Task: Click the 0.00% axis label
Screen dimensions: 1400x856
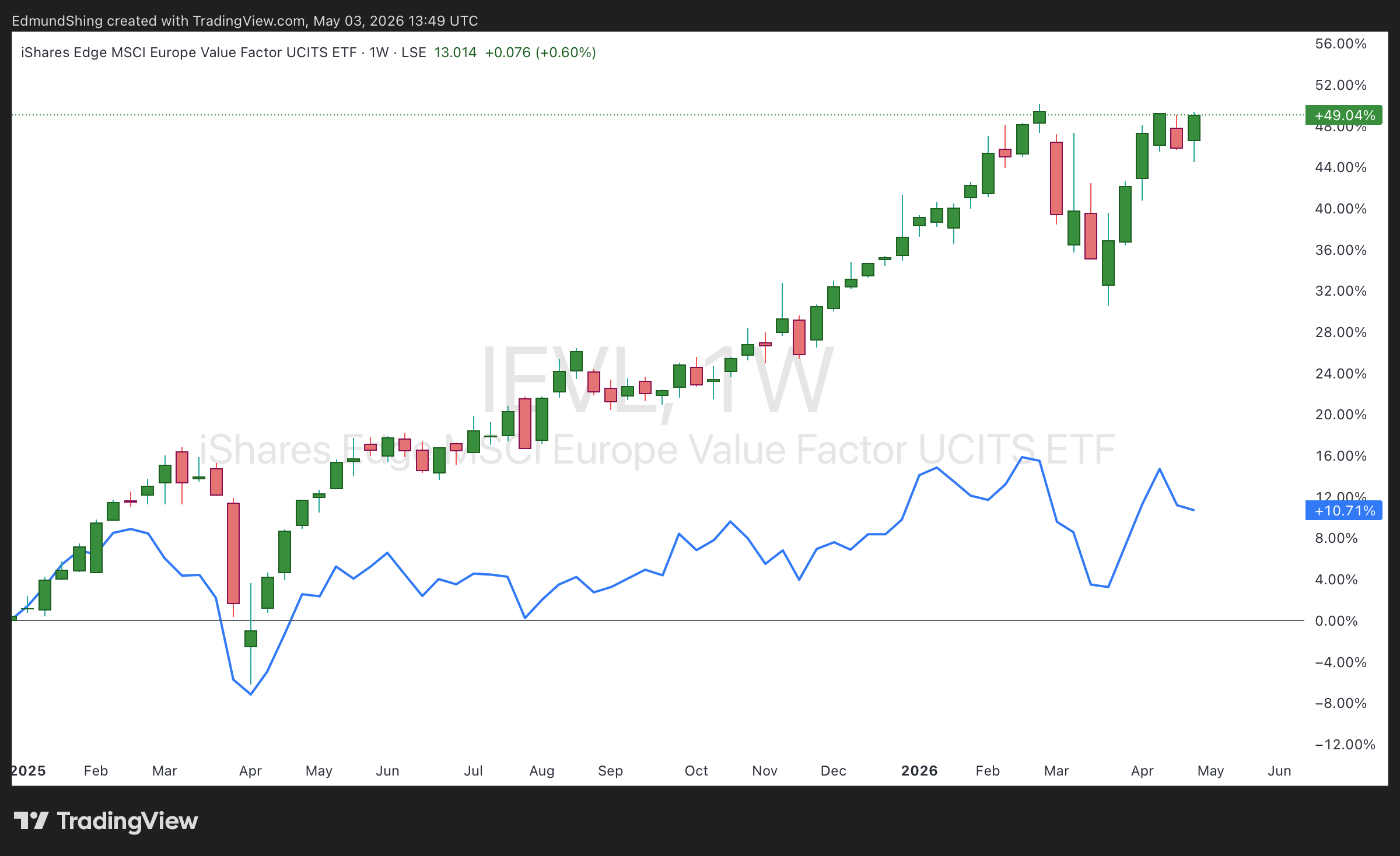Action: pyautogui.click(x=1336, y=621)
